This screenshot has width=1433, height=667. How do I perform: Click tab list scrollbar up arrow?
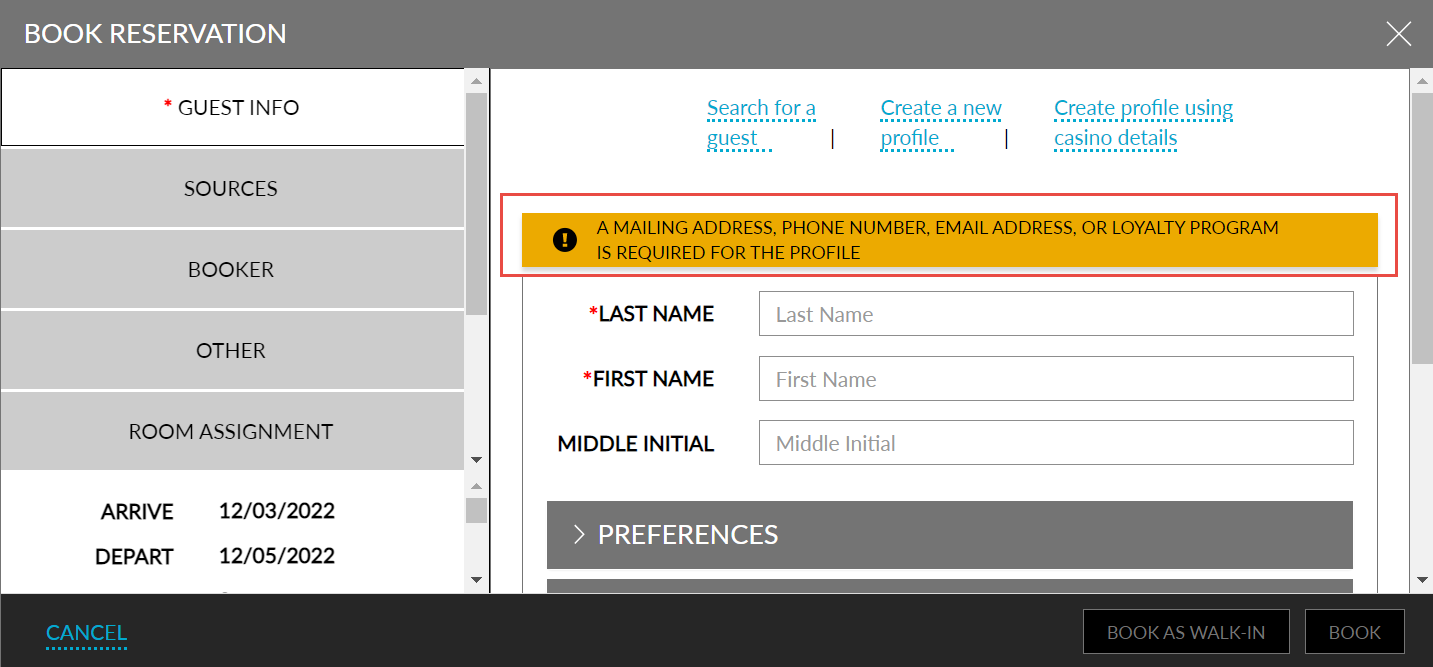(x=476, y=80)
